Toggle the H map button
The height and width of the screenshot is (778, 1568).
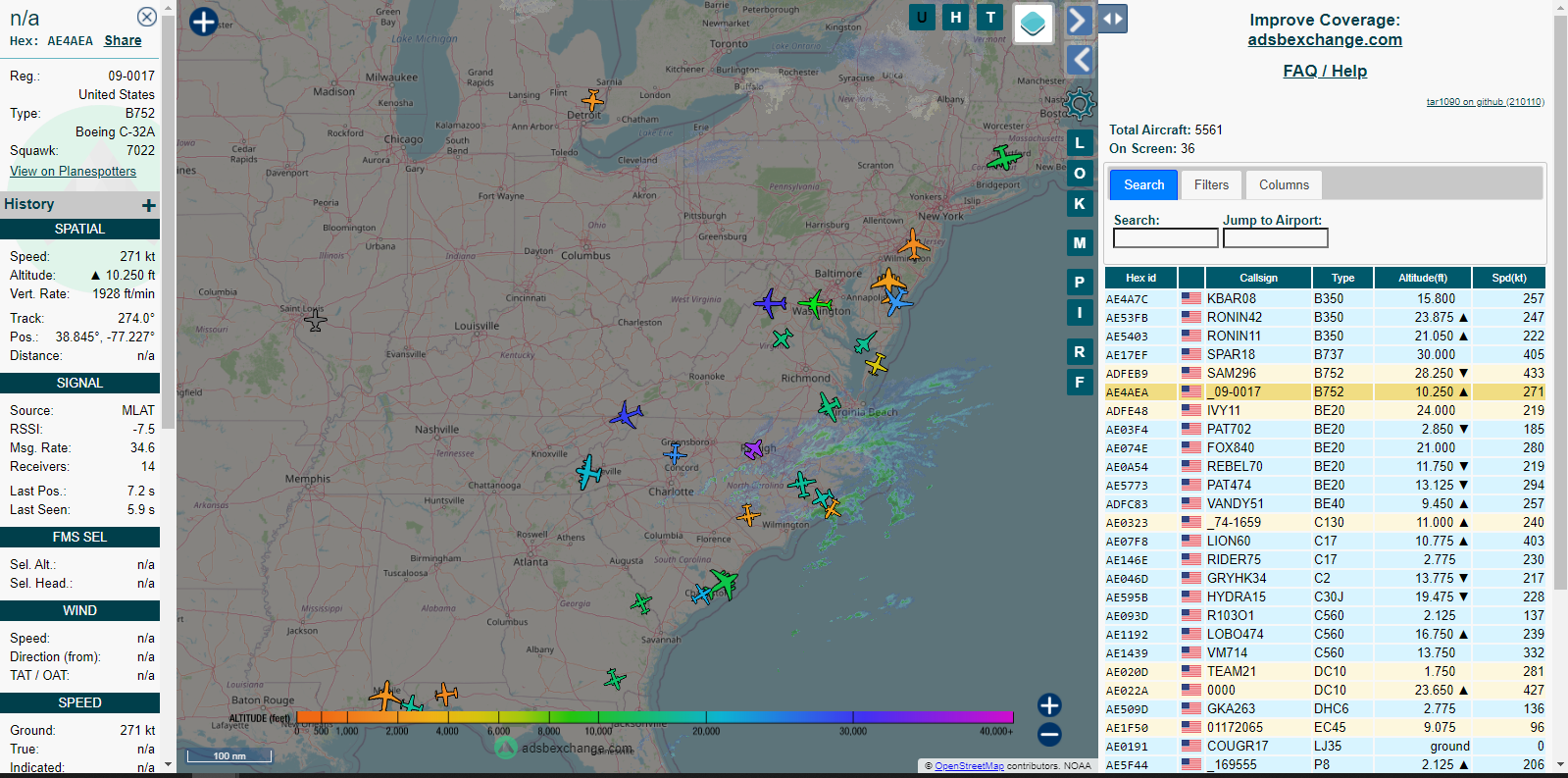click(x=956, y=17)
